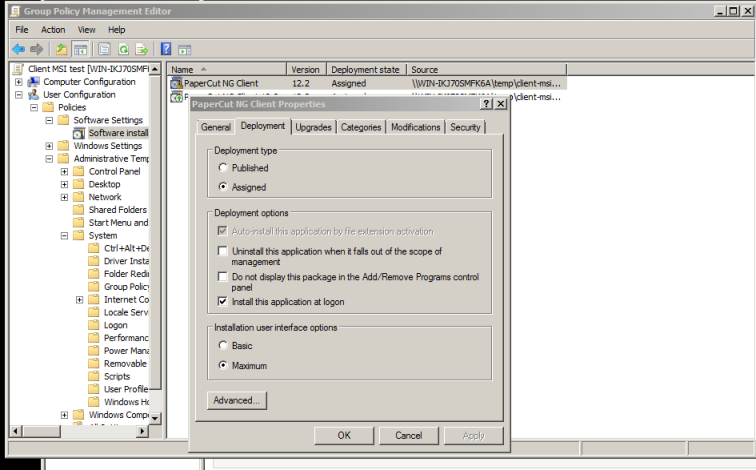Click the tree pane's scroll right arrow

142,431
